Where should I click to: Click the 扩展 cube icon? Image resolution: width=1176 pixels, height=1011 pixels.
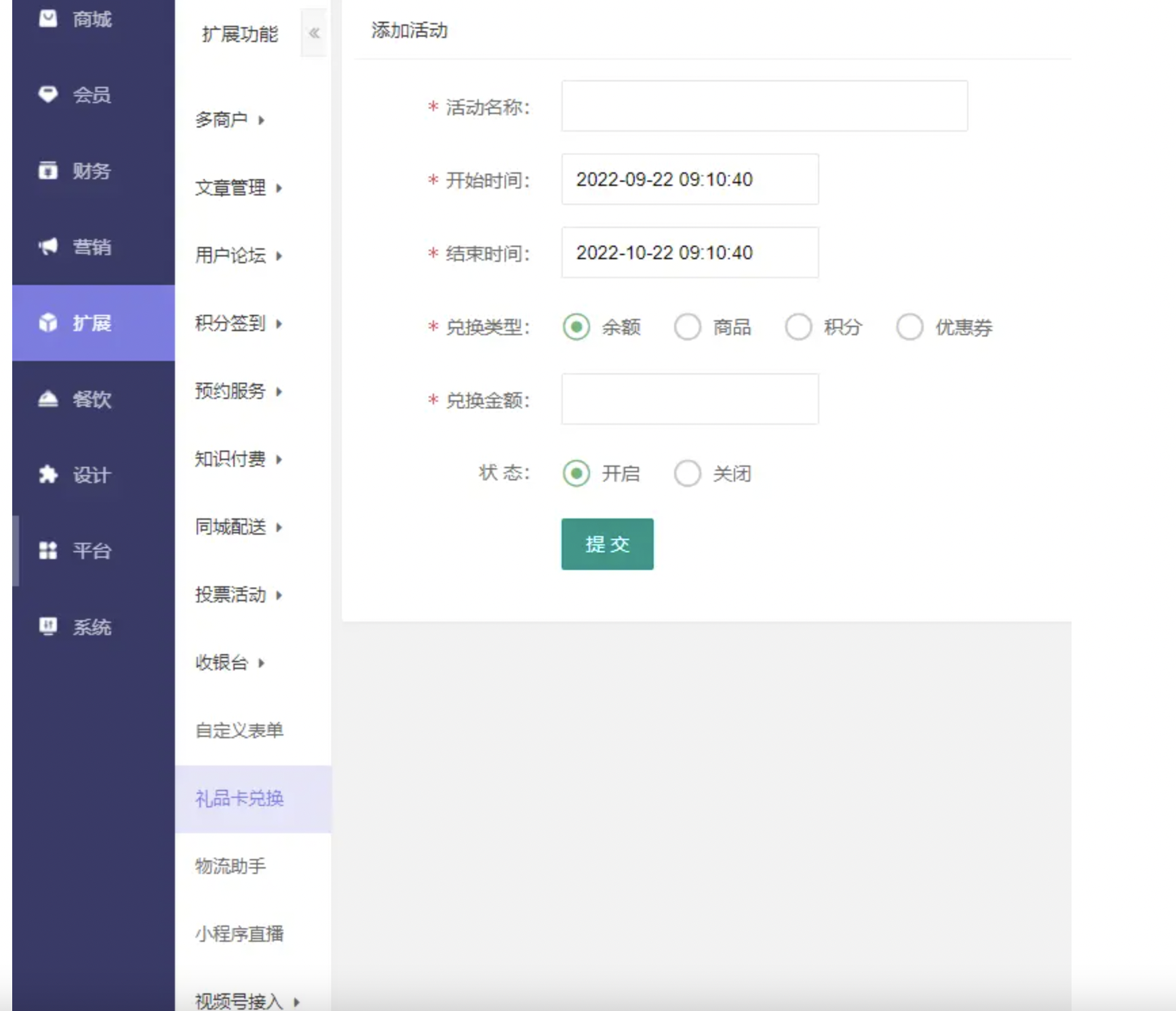point(48,322)
